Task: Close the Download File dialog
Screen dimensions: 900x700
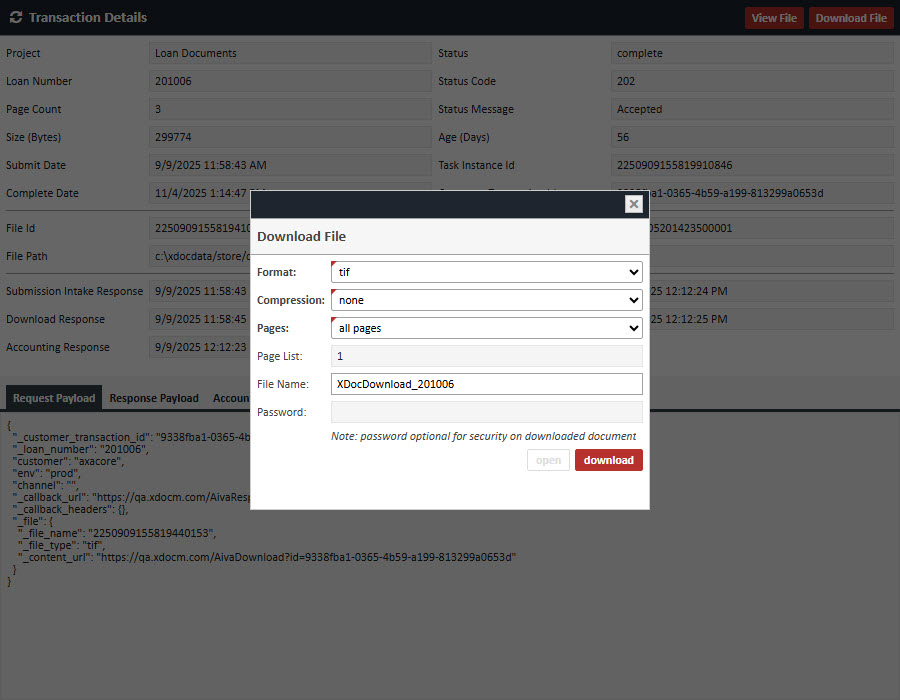Action: click(633, 204)
